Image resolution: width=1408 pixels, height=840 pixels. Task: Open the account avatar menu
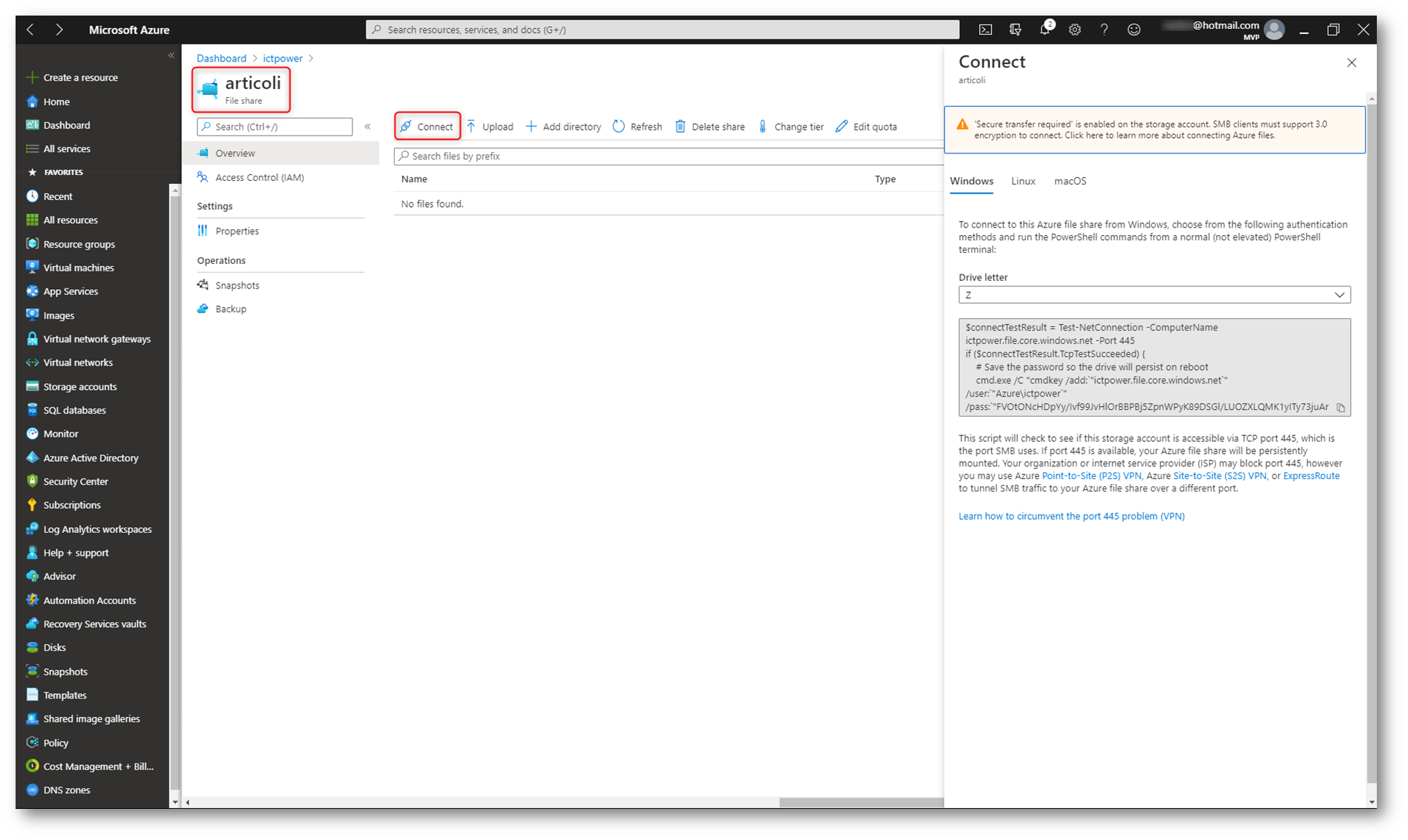point(1274,30)
